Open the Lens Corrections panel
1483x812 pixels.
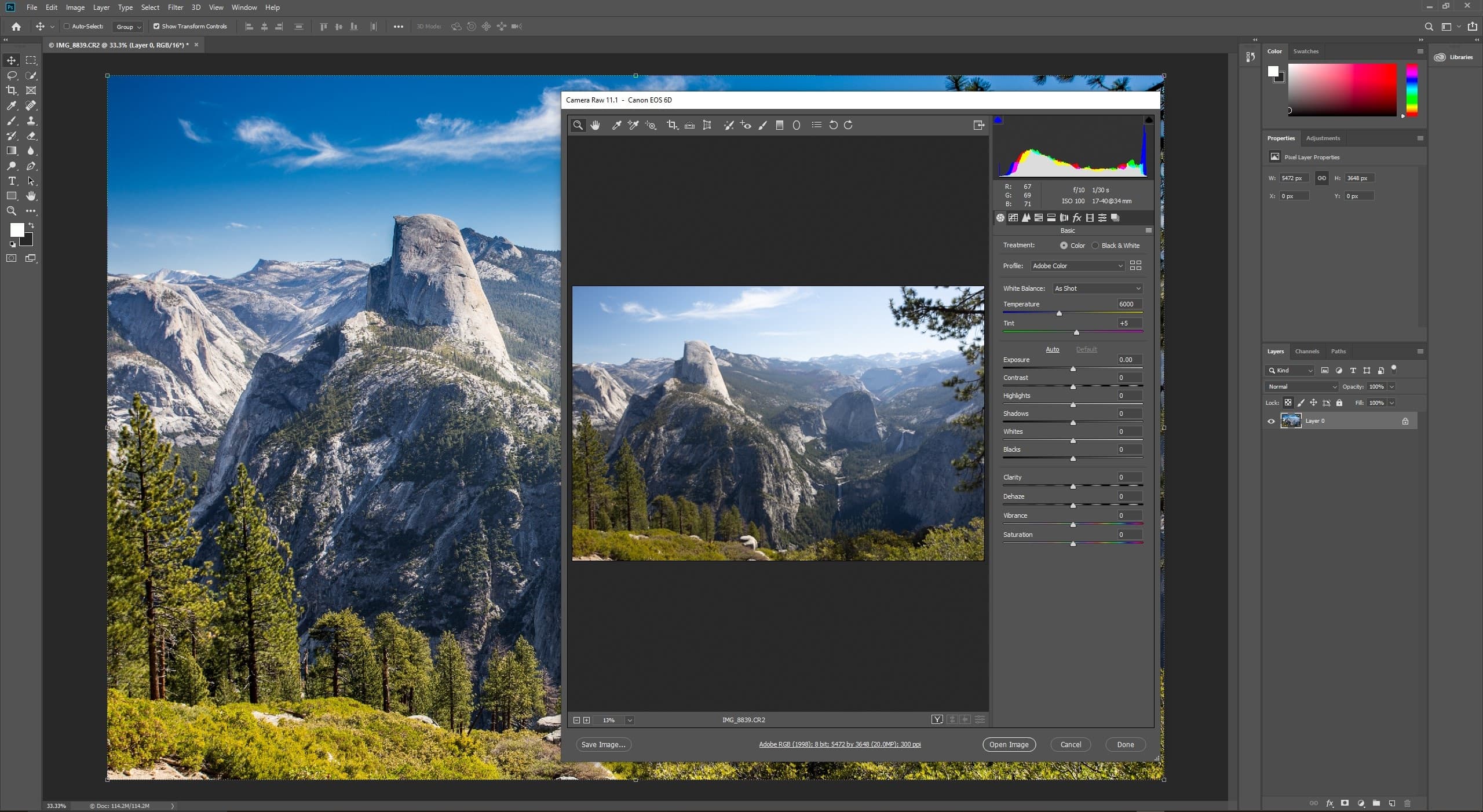pos(1064,218)
